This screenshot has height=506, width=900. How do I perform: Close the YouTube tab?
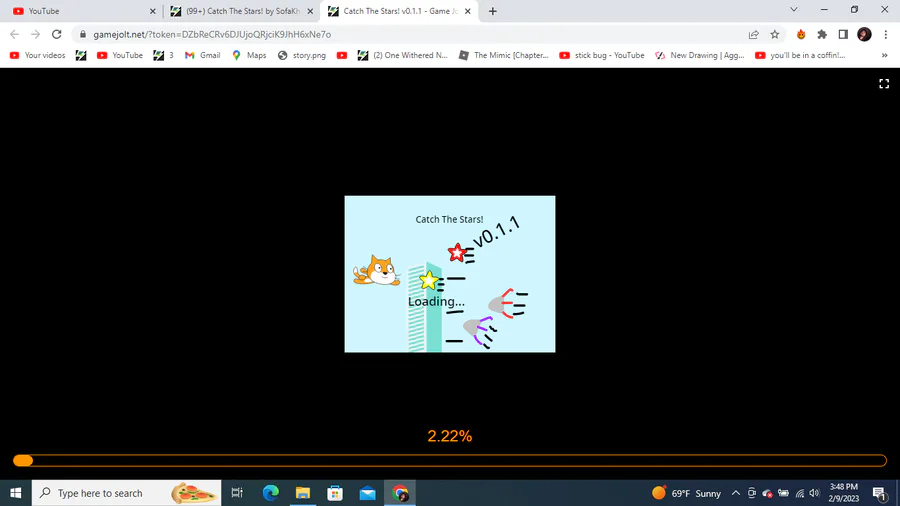(153, 11)
